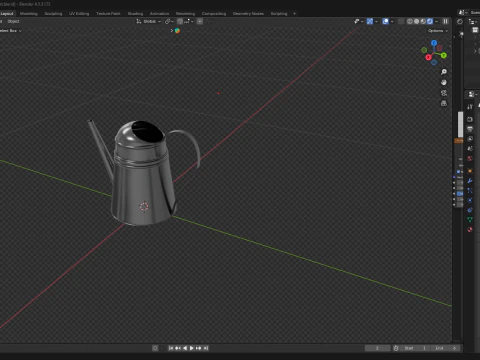Open the Object properties tab
This screenshot has width=480, height=360.
coord(470,171)
